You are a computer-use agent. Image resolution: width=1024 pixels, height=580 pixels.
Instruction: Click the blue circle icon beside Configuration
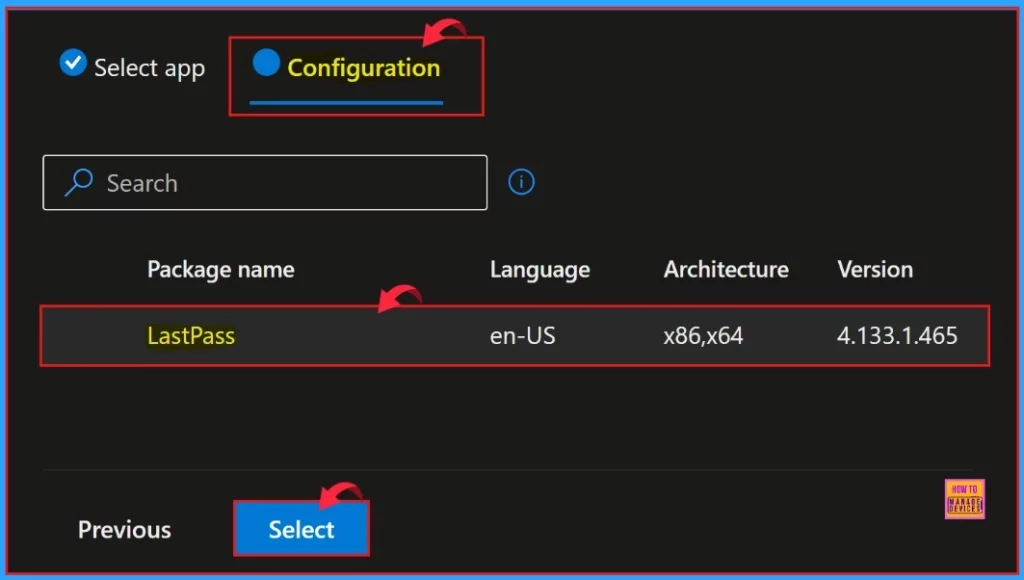click(x=266, y=63)
